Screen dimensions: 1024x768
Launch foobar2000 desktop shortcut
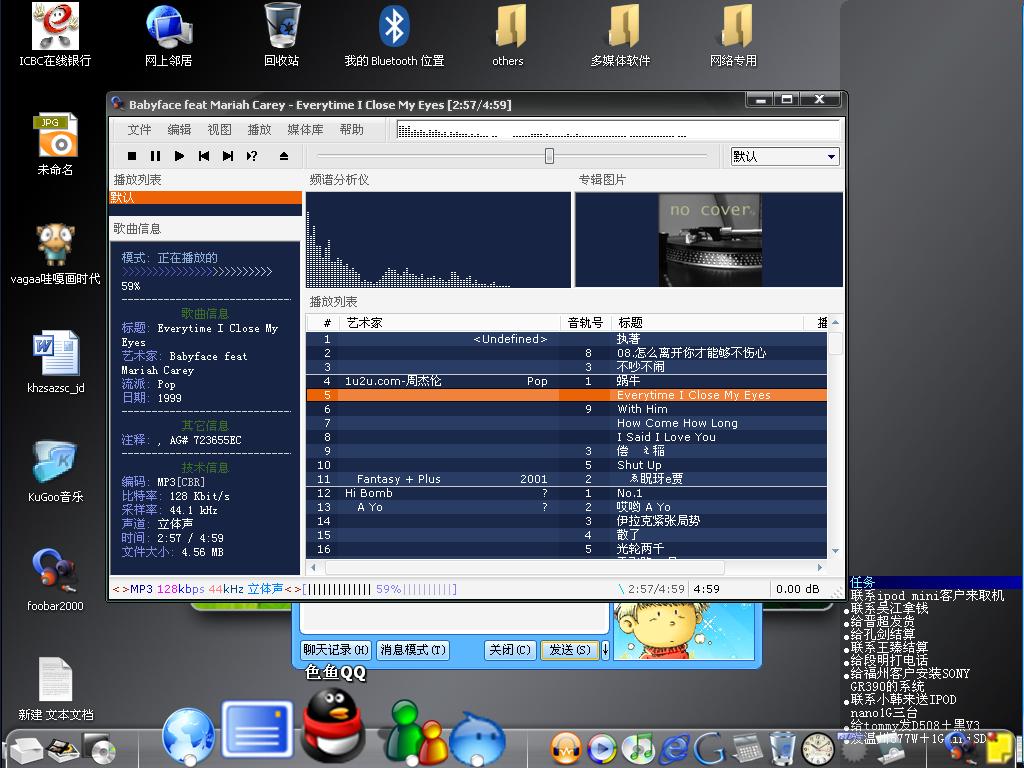pos(56,581)
